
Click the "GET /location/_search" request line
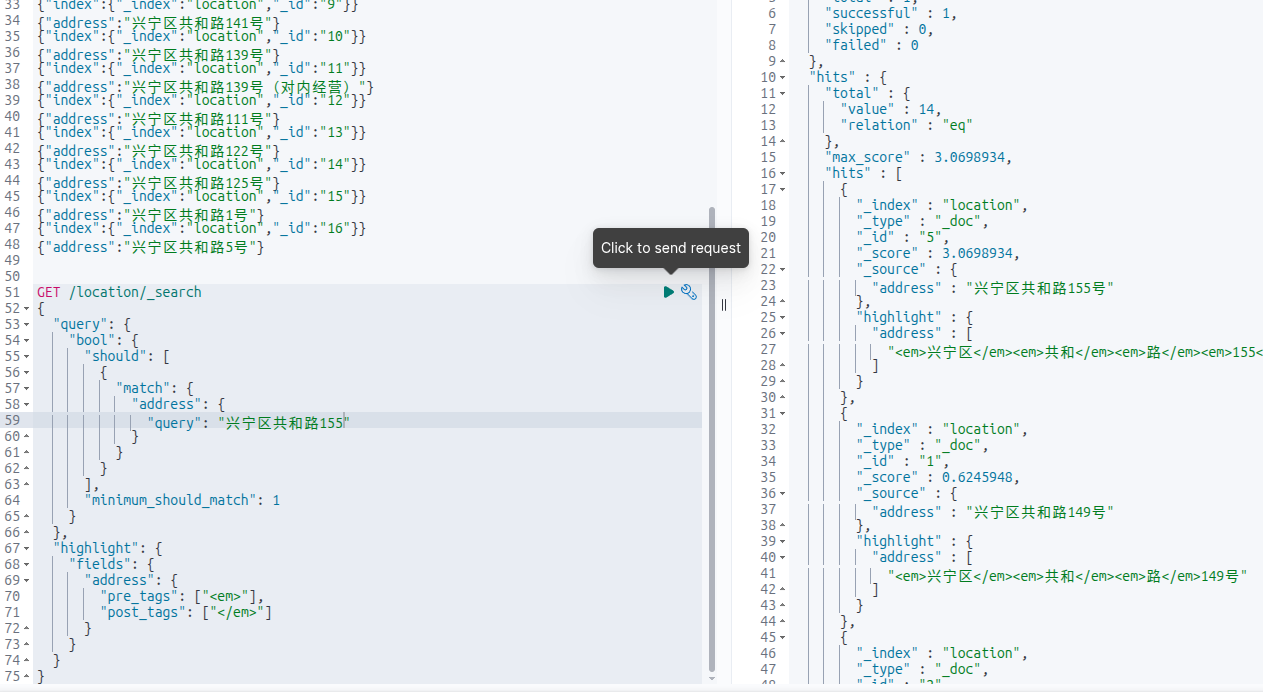click(119, 292)
